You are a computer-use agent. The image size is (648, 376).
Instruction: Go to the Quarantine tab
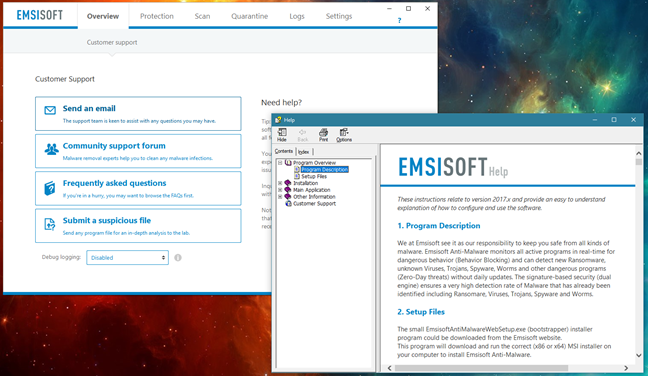[249, 16]
